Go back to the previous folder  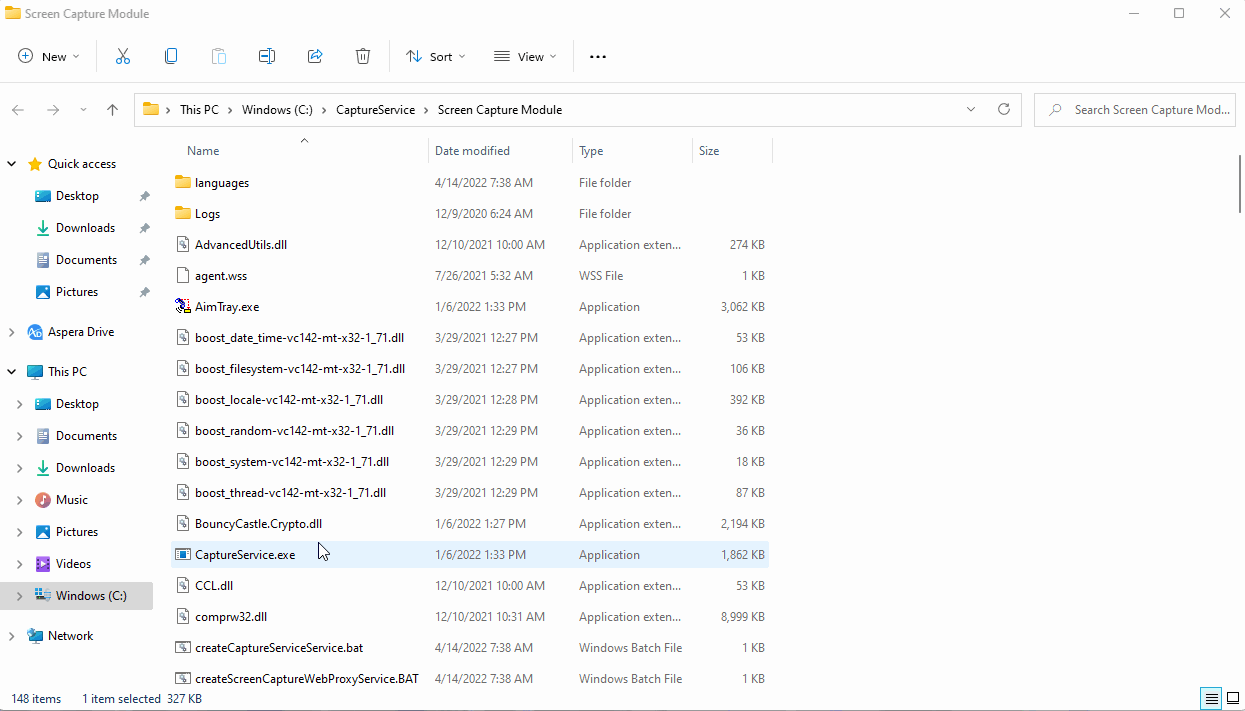(x=17, y=110)
